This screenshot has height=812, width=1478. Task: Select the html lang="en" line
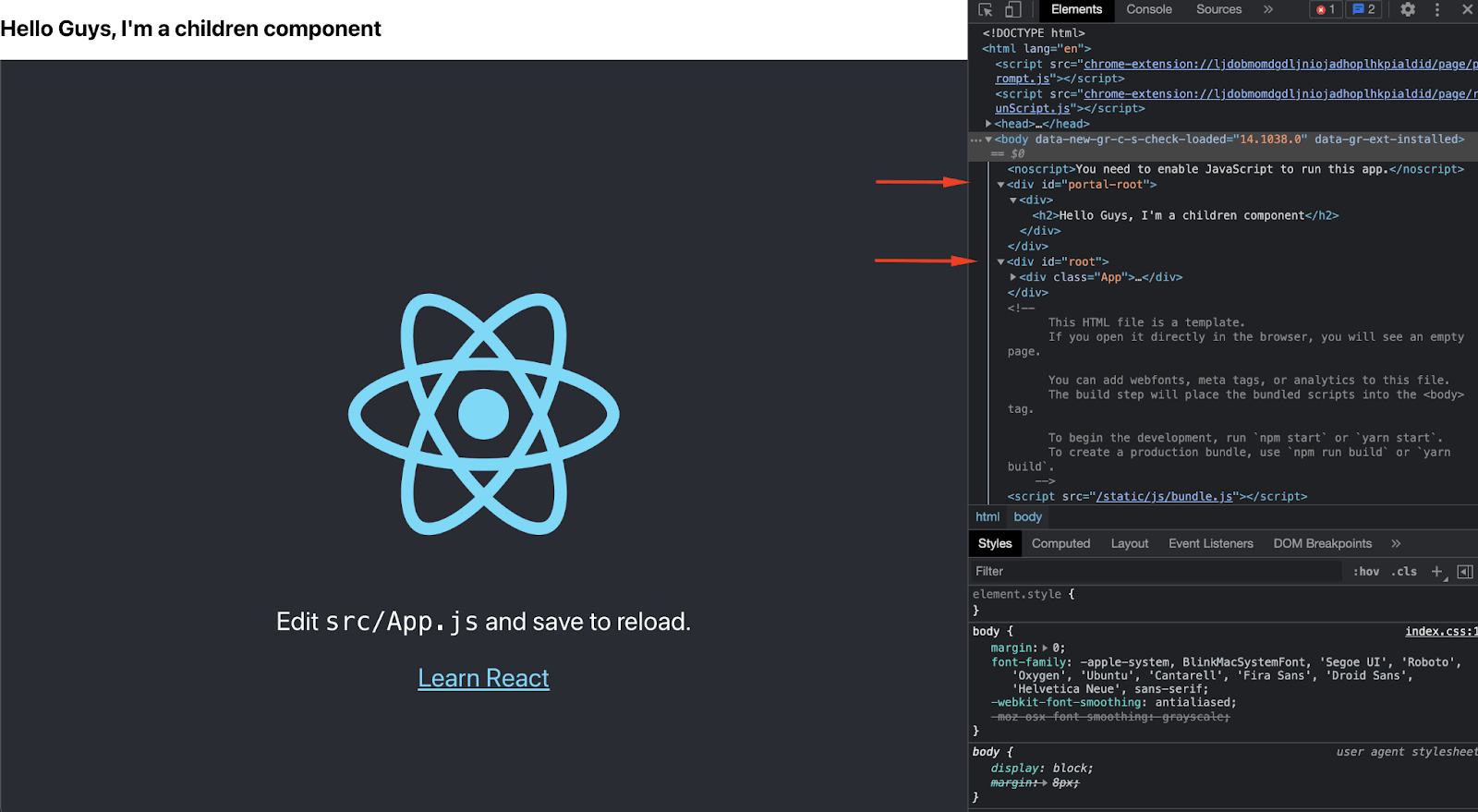coord(1036,49)
